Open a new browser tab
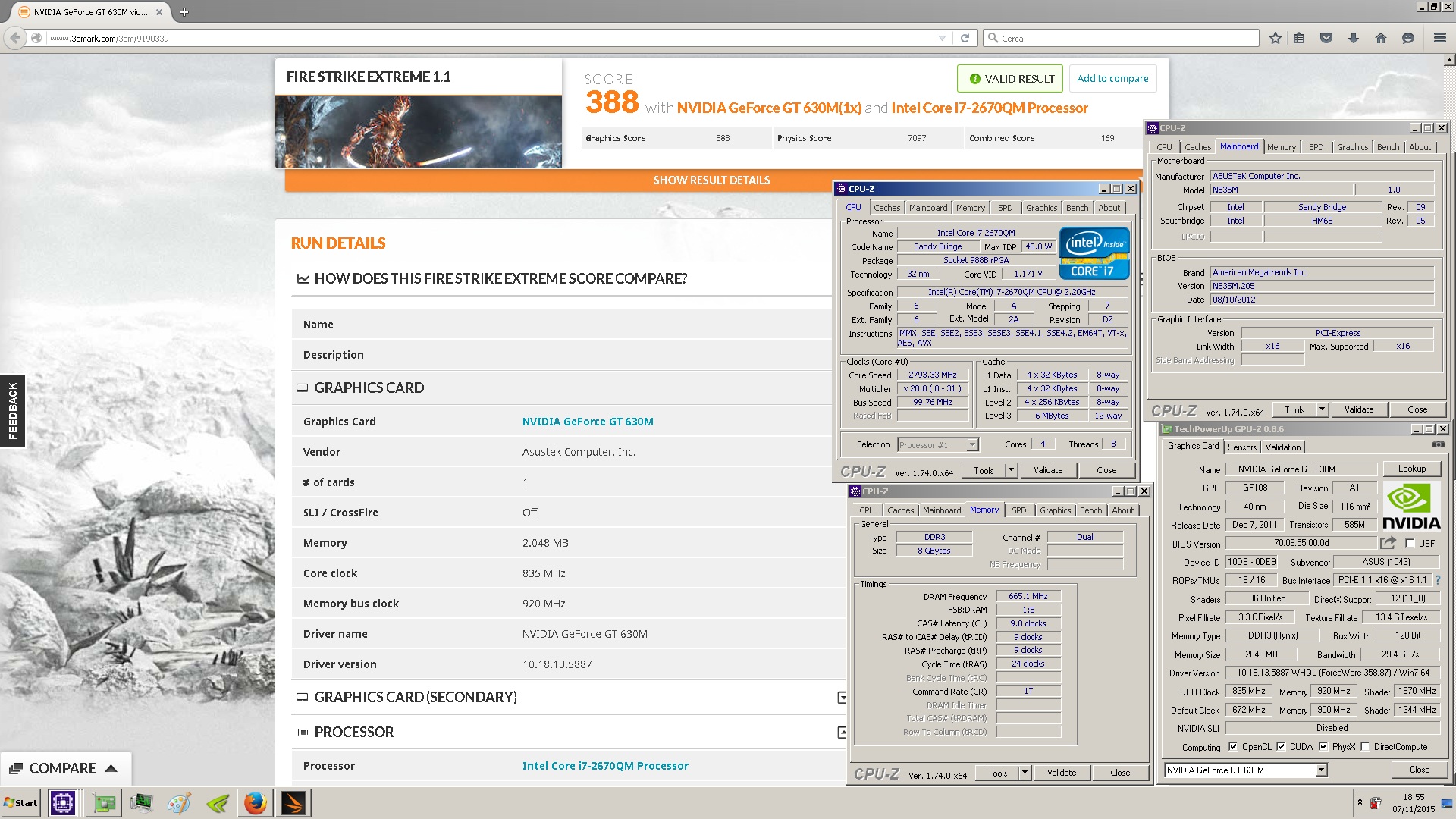This screenshot has width=1456, height=819. click(184, 12)
